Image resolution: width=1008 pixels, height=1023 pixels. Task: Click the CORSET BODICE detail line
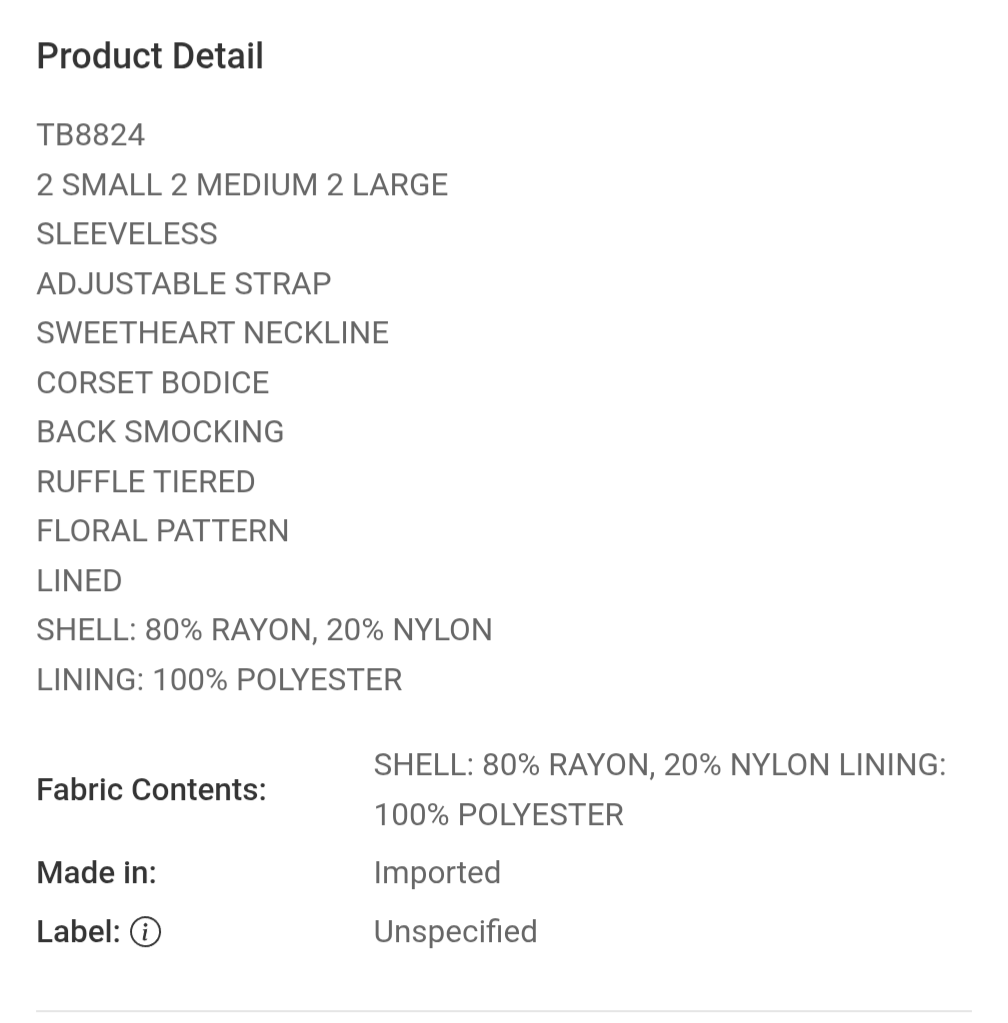tap(153, 382)
